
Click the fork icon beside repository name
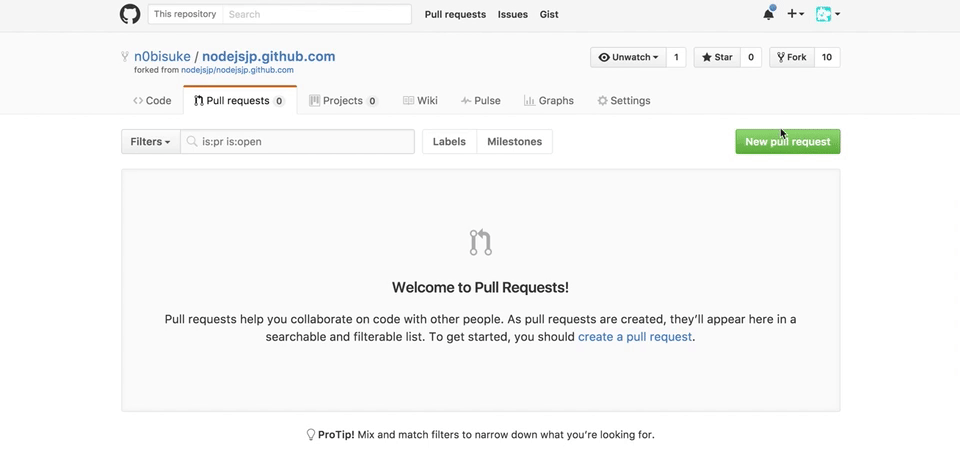(126, 56)
